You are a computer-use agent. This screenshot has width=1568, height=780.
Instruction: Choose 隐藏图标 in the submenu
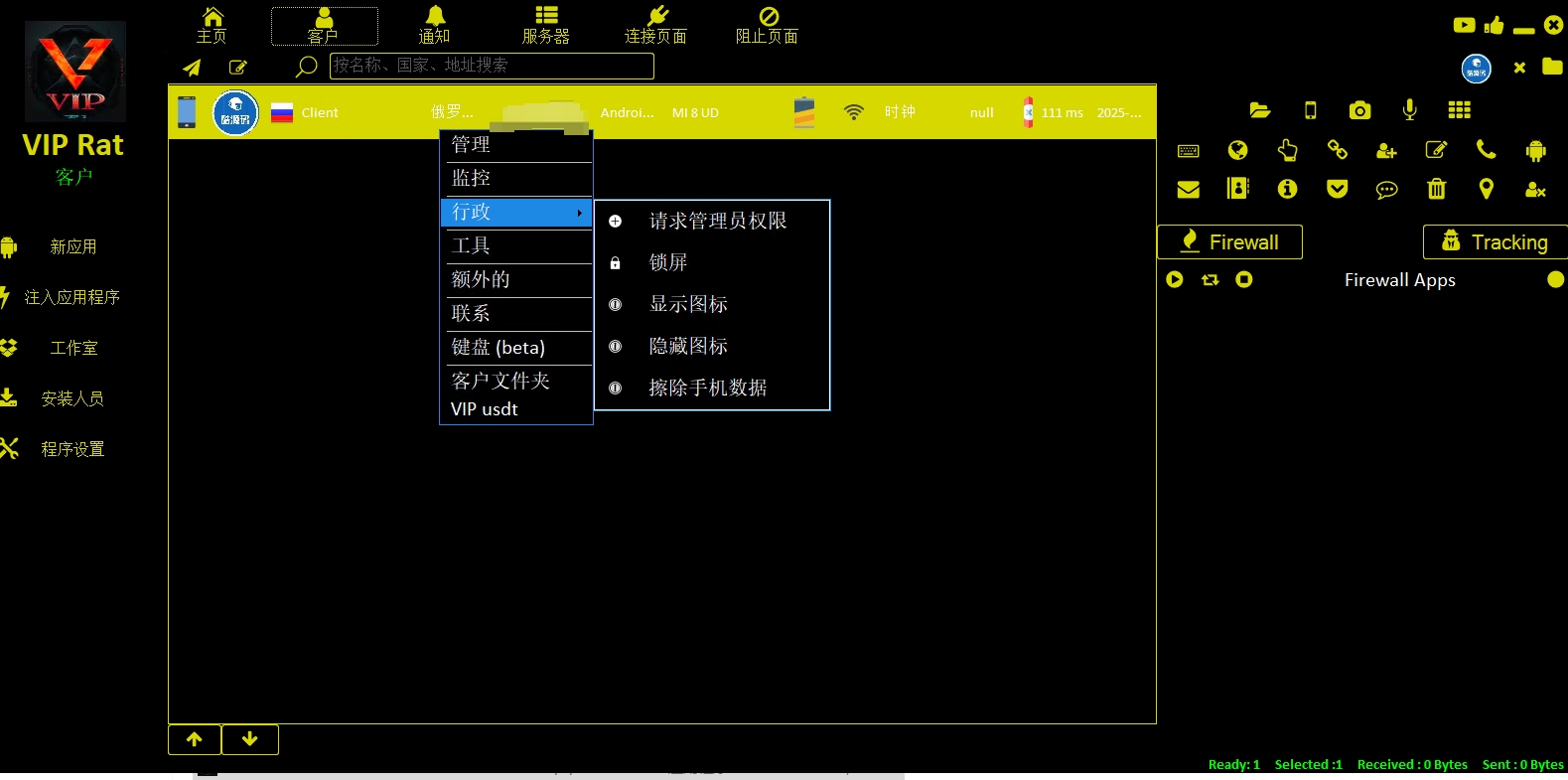click(712, 347)
